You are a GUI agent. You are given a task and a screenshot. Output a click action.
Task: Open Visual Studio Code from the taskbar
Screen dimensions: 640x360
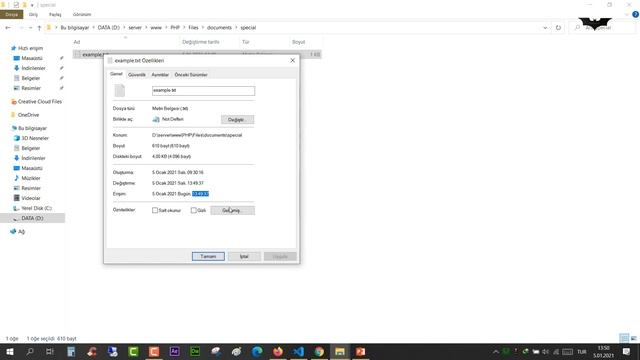(x=298, y=351)
